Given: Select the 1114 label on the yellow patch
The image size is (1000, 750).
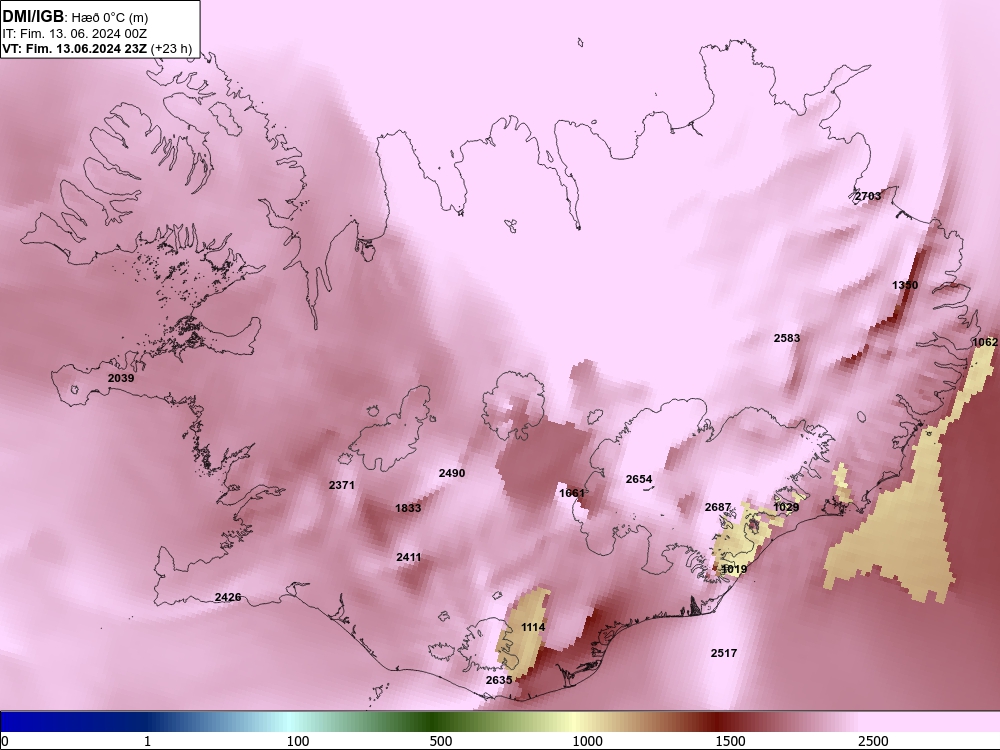Looking at the screenshot, I should click(533, 628).
